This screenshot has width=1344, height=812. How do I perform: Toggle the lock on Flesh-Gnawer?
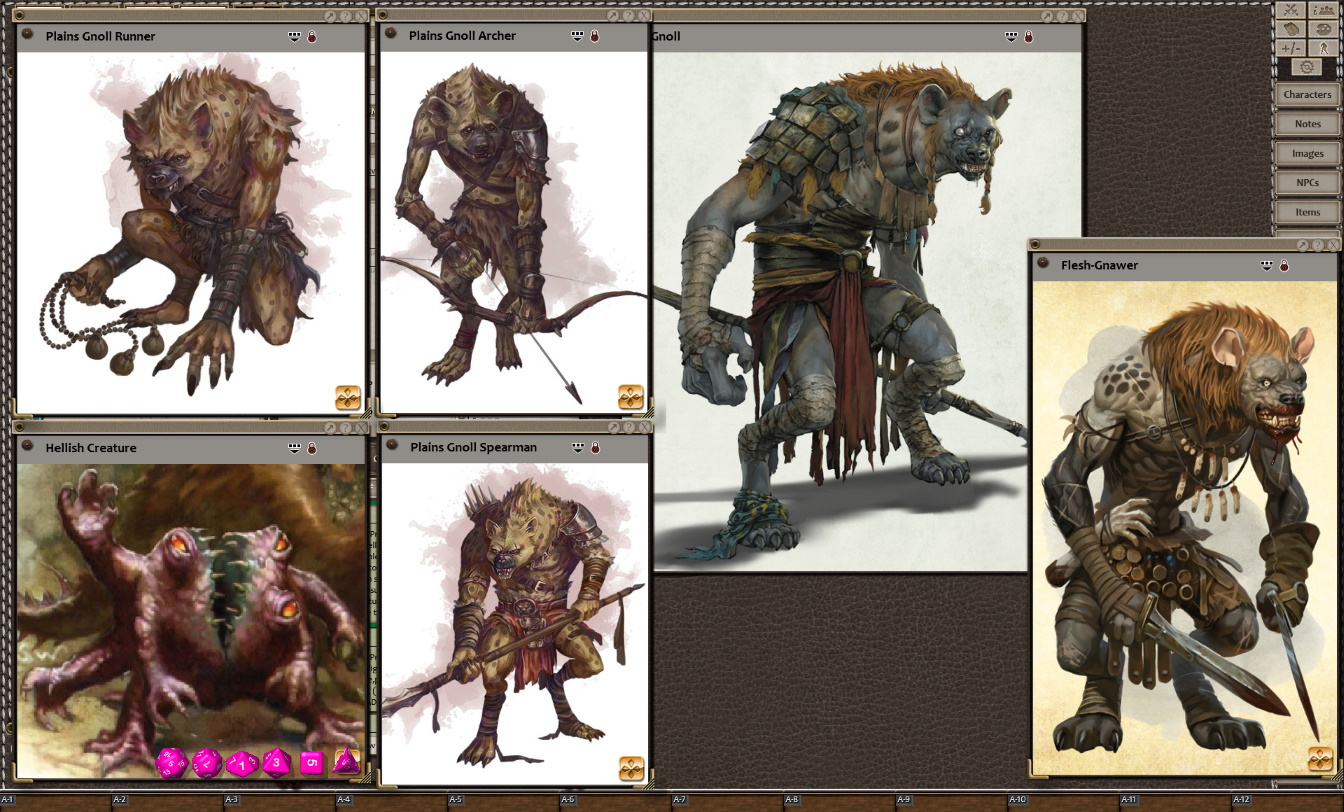(1284, 265)
